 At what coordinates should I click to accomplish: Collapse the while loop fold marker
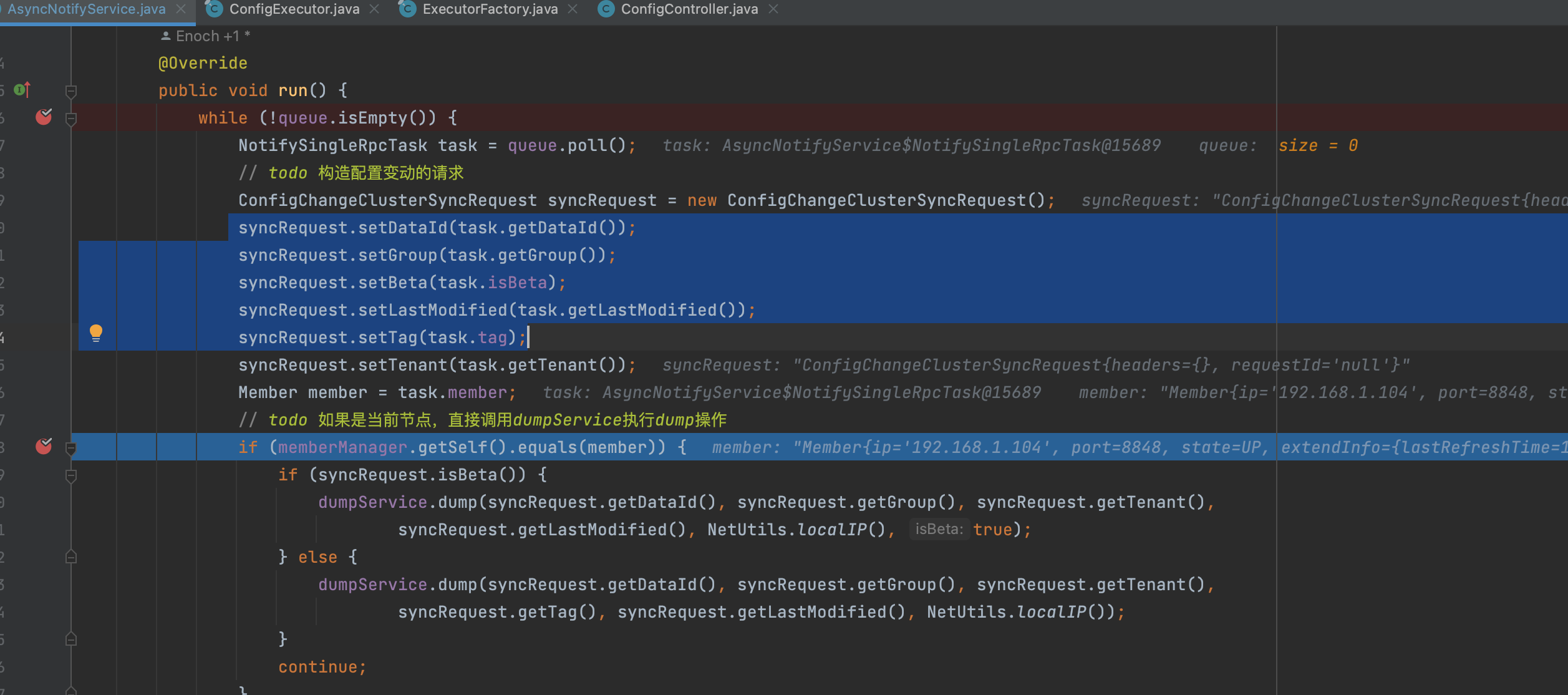(71, 119)
